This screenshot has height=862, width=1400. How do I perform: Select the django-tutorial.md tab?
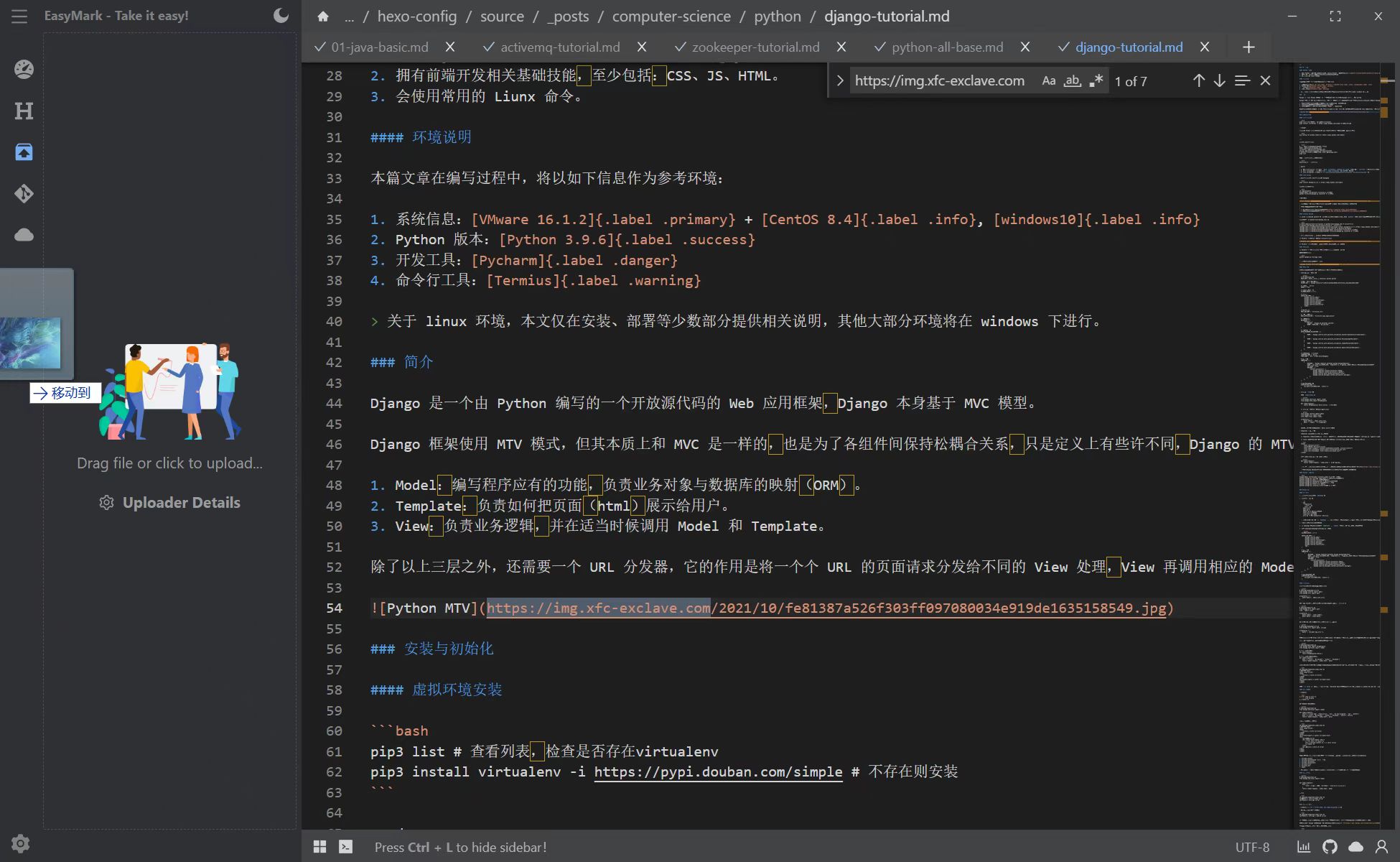(1129, 47)
